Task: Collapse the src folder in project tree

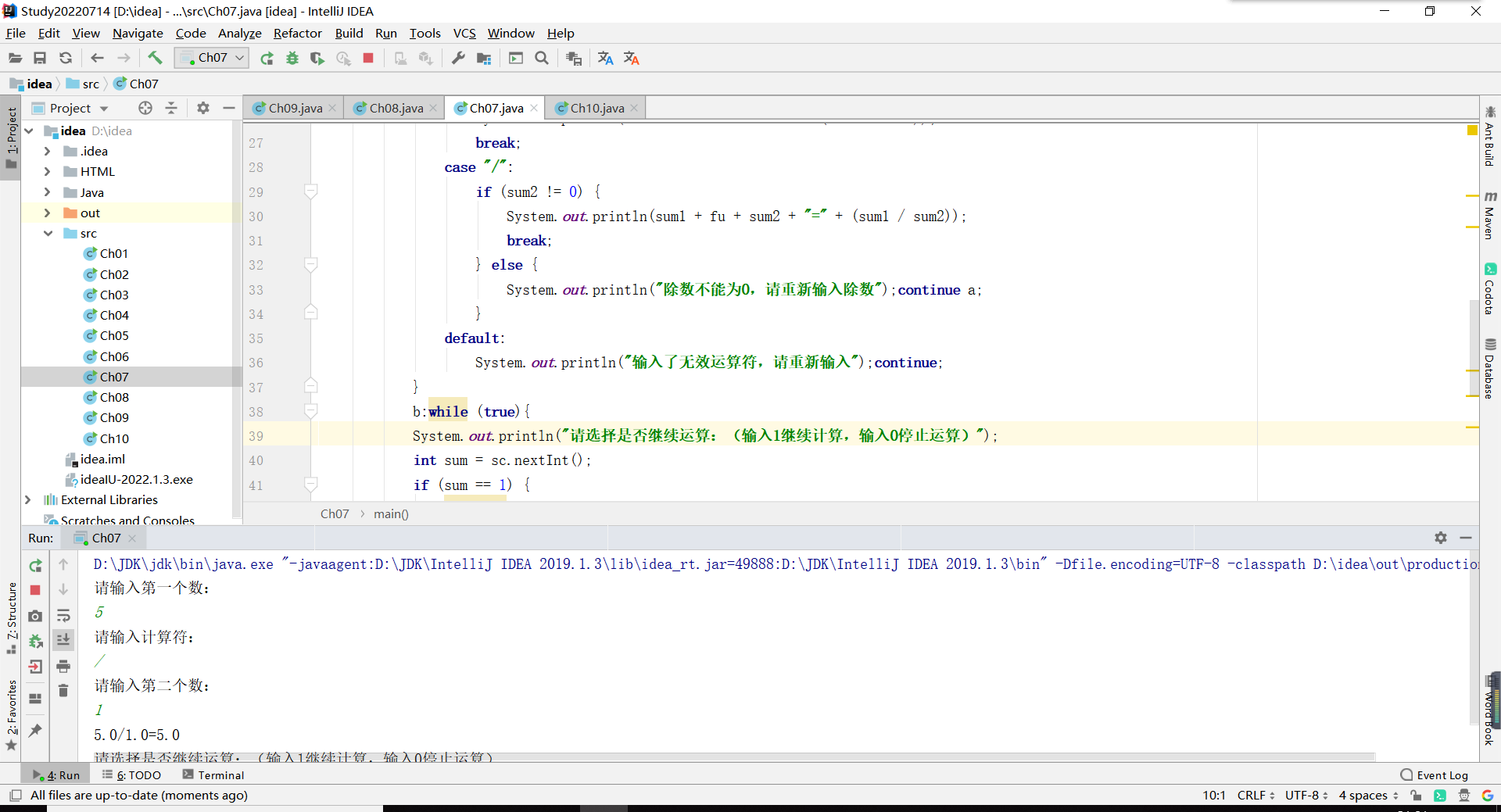Action: click(x=47, y=234)
